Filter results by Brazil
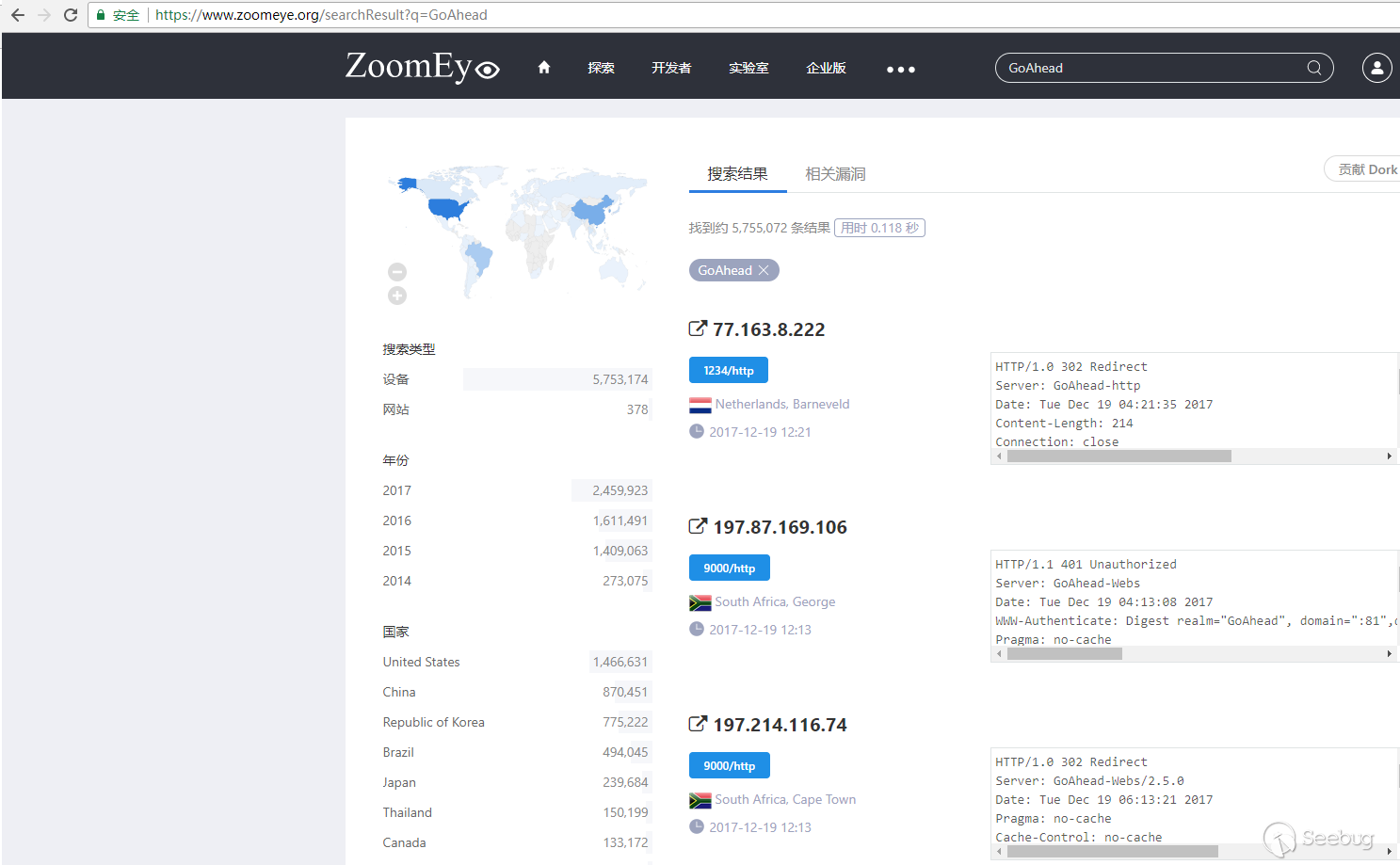This screenshot has width=1400, height=865. 516,752
